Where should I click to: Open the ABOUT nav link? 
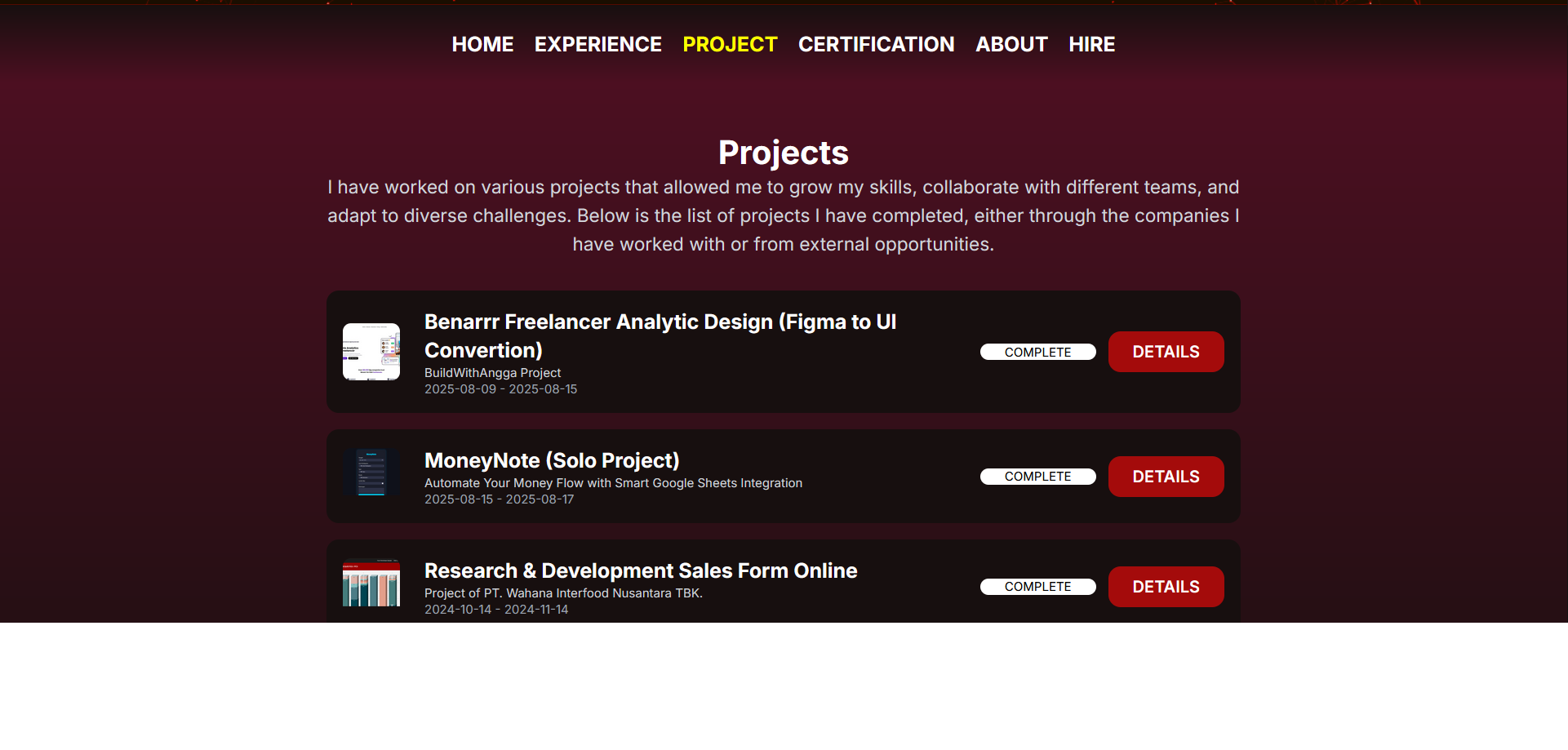pos(1011,44)
